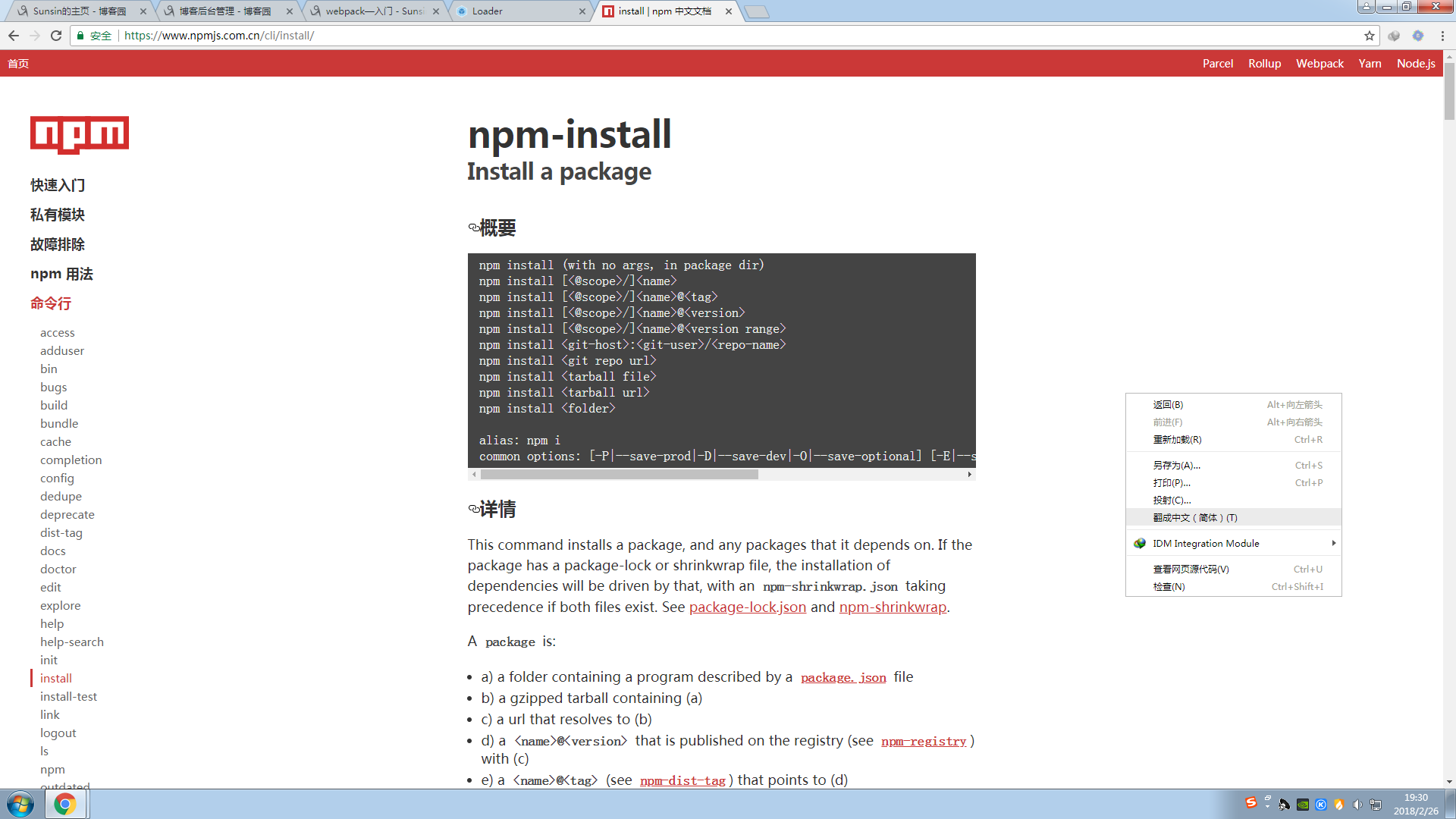Click the browser back arrow icon

14,36
